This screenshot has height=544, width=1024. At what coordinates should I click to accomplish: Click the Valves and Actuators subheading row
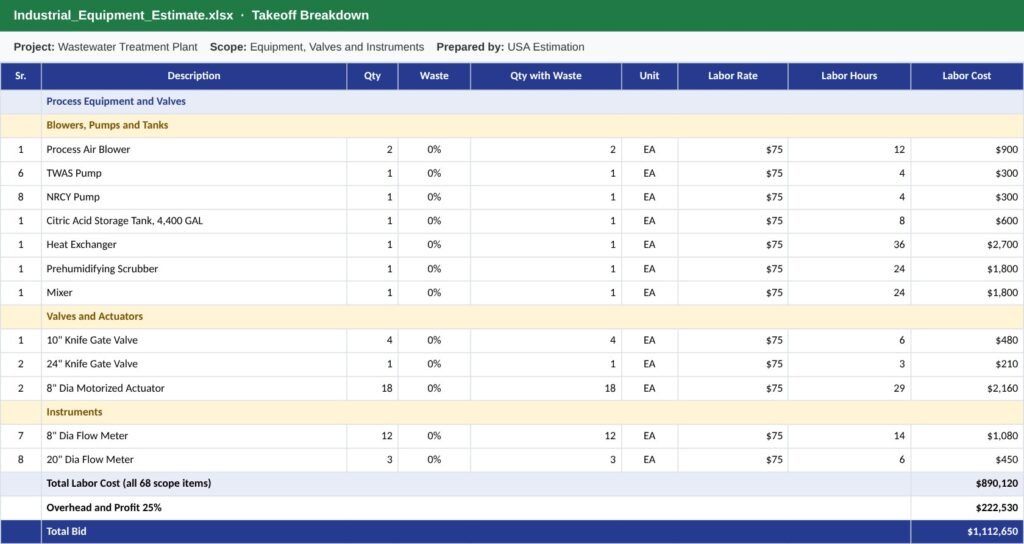[x=512, y=317]
